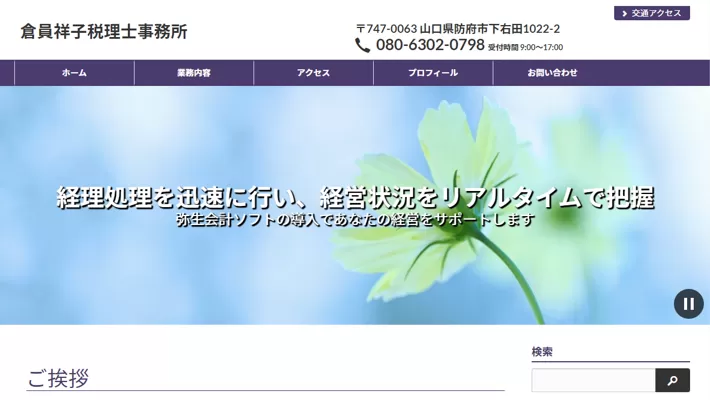Click the hero headline 経理処理を迅速に行い
Image resolution: width=710 pixels, height=400 pixels.
(355, 197)
